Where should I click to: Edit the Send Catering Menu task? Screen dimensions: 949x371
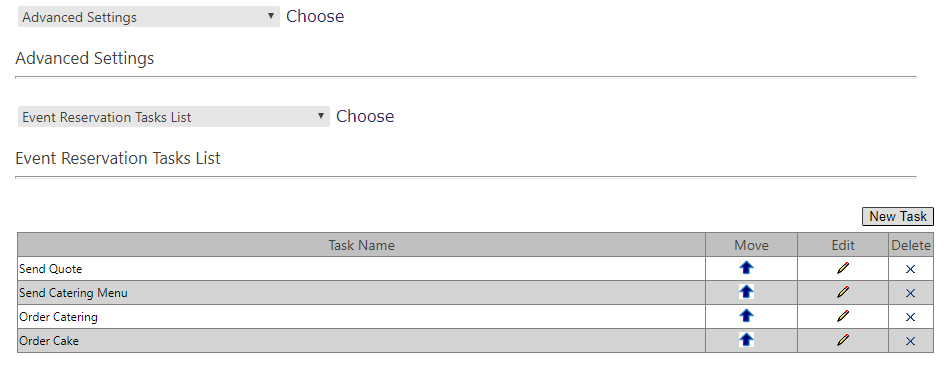point(842,292)
